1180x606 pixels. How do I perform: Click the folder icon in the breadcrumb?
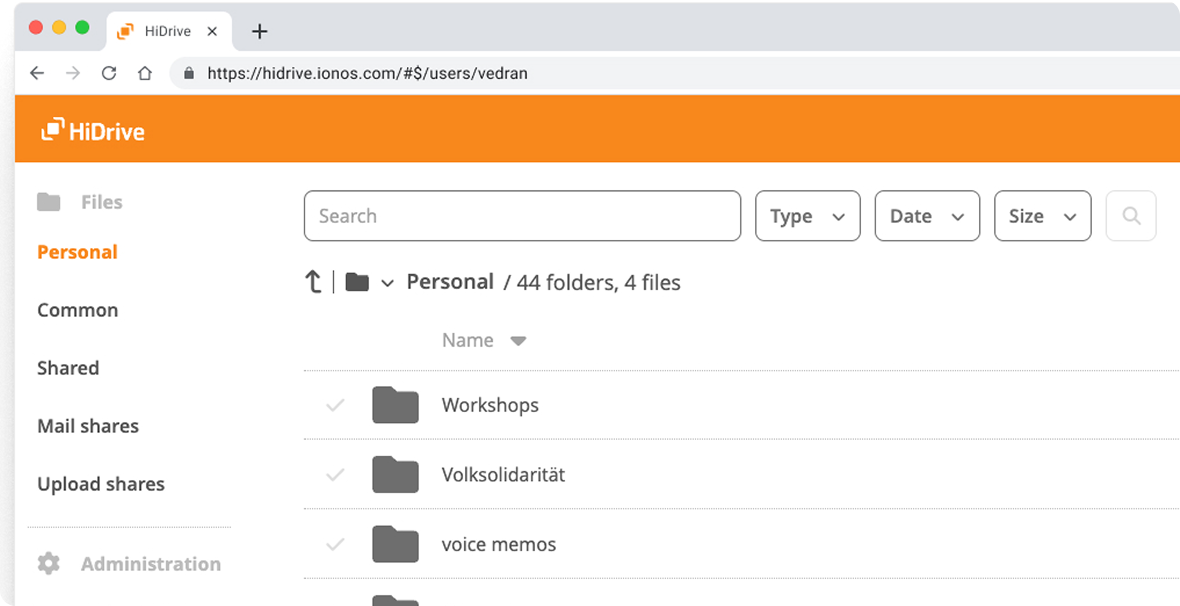click(x=357, y=282)
